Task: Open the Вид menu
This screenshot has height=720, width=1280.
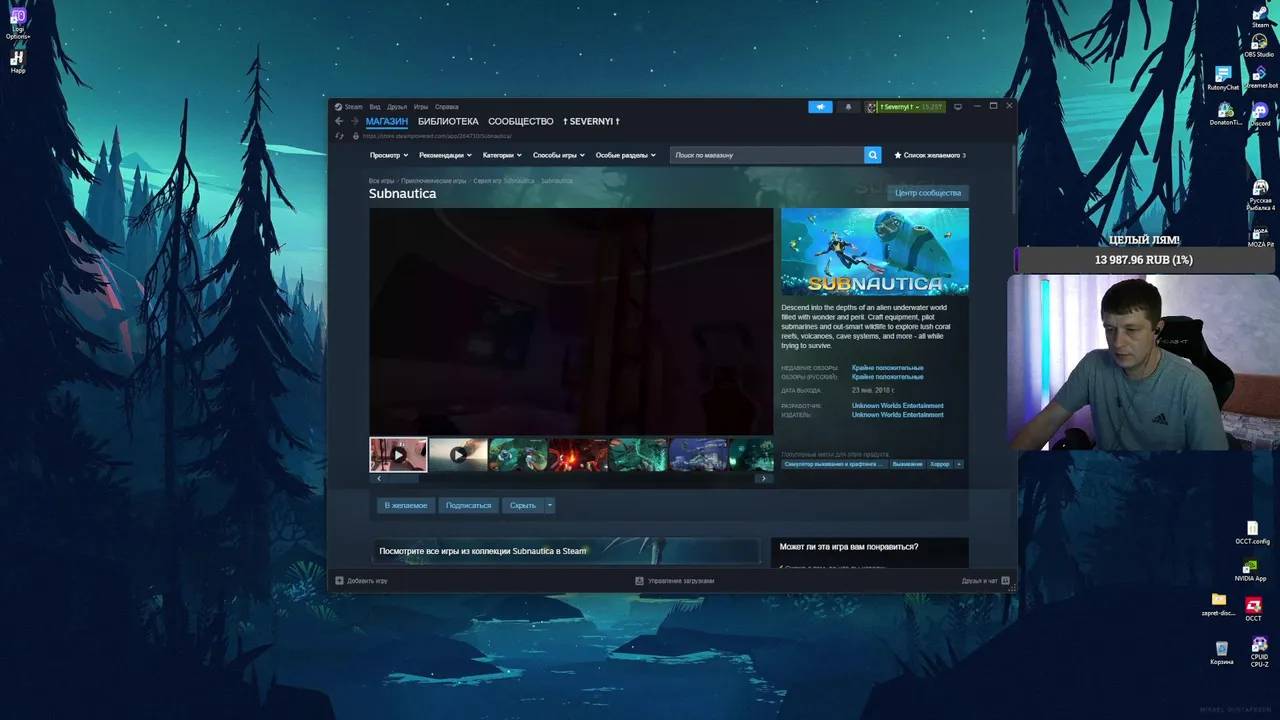Action: 375,107
